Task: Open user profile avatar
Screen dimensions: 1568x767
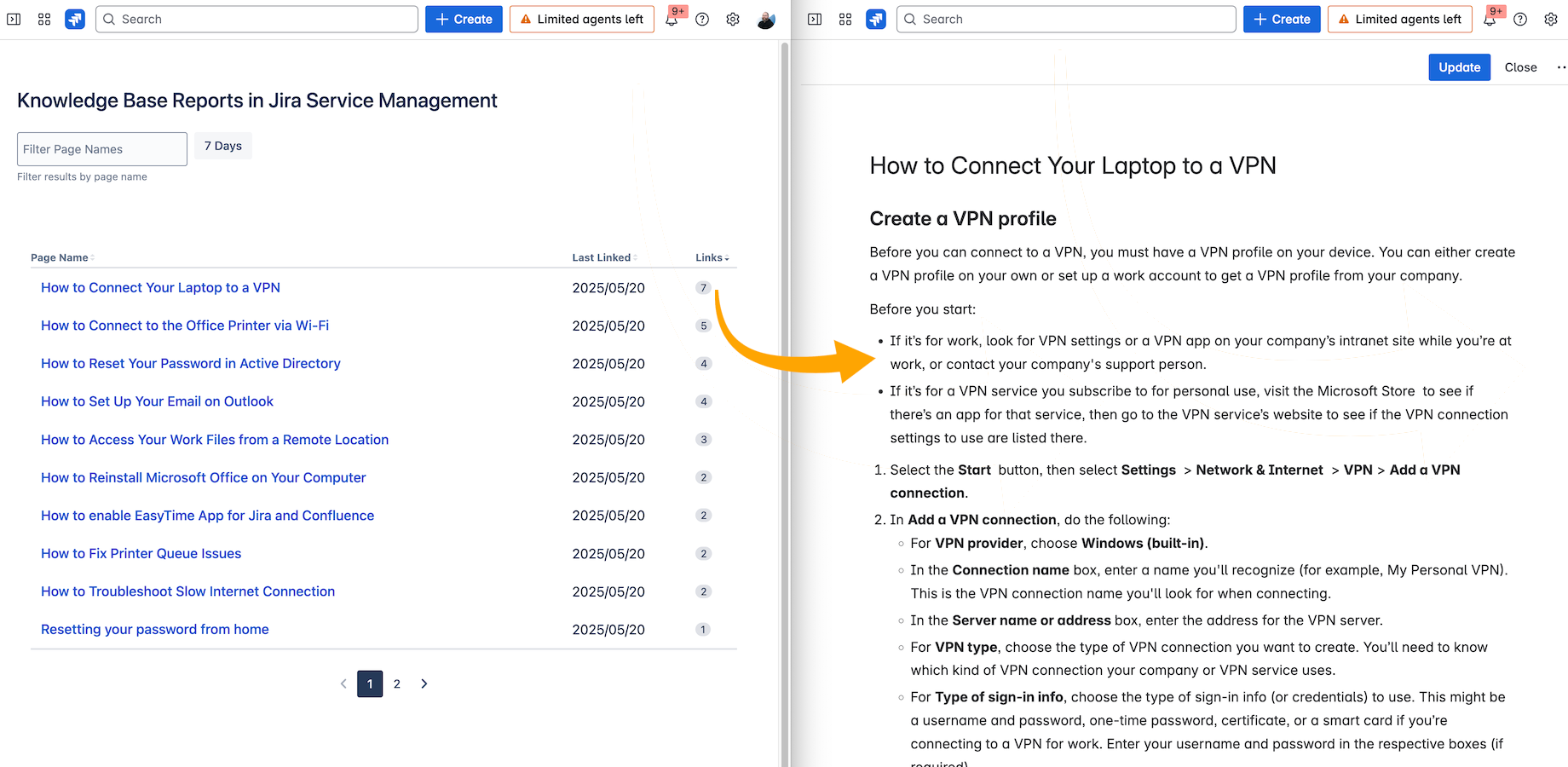Action: tap(766, 20)
